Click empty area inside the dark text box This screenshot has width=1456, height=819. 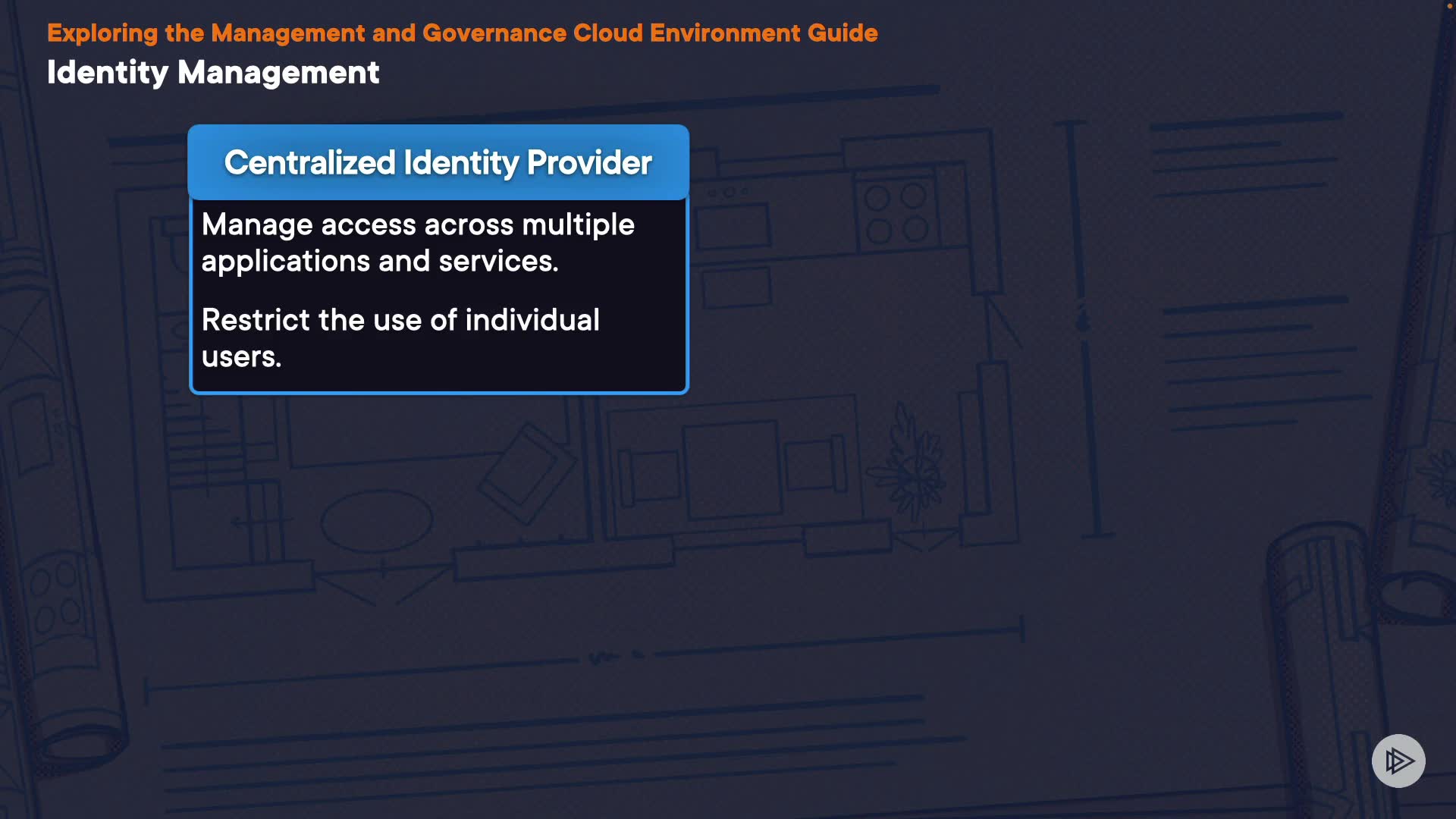click(x=531, y=364)
